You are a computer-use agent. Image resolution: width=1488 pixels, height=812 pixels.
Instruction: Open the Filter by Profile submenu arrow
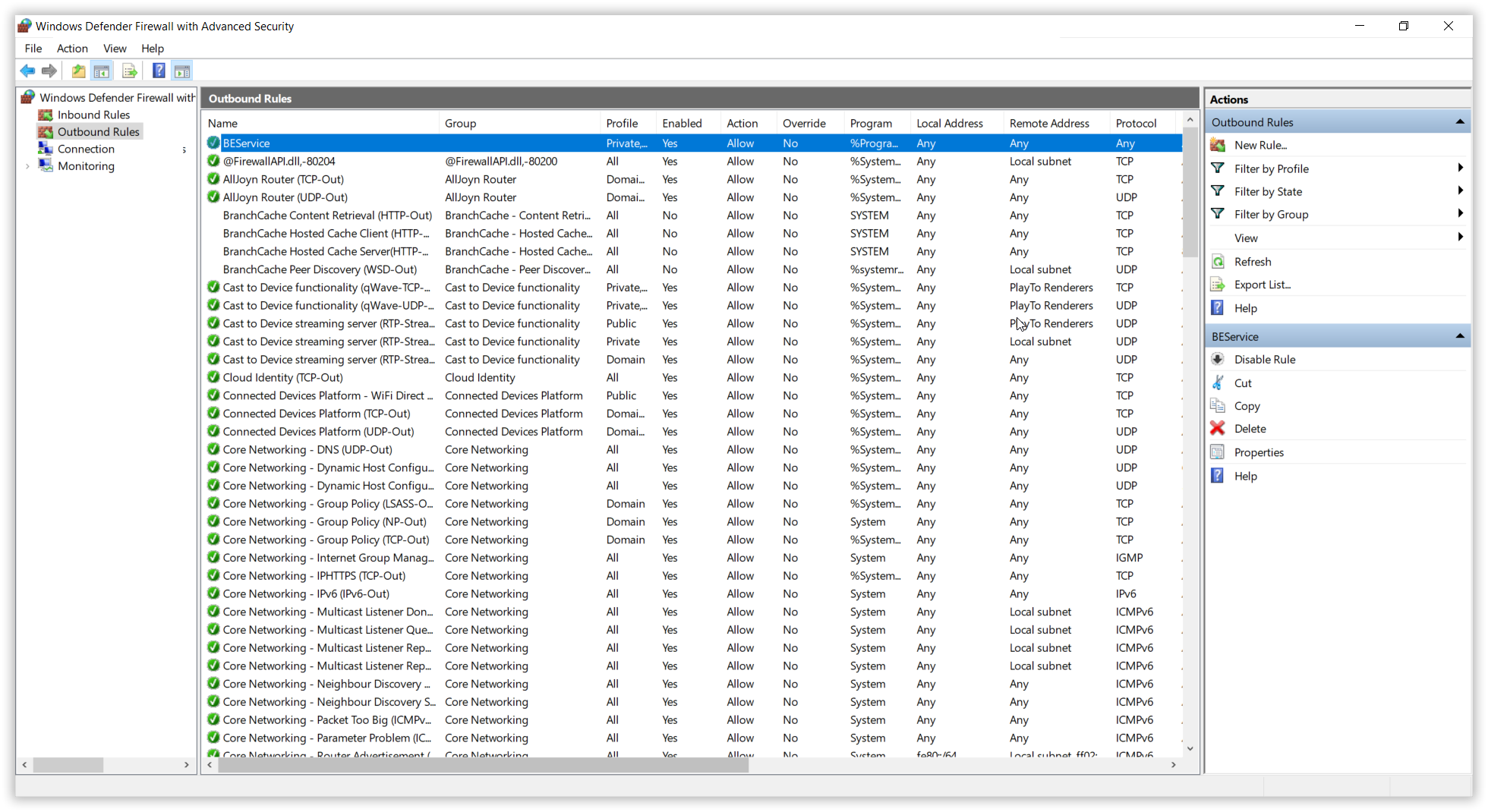[1461, 168]
